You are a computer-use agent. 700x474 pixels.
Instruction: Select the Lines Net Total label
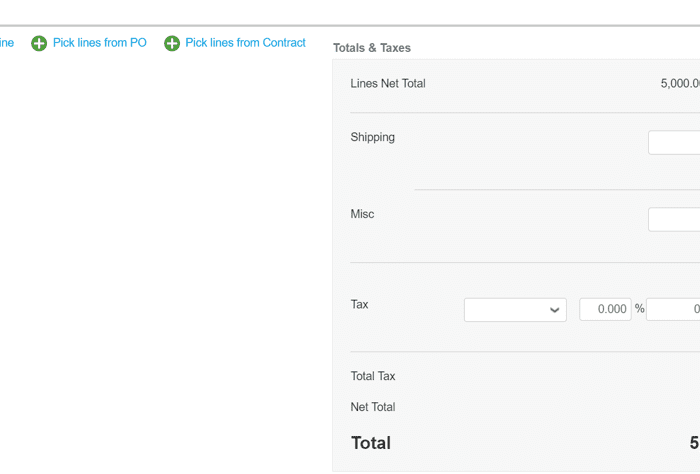coord(388,84)
